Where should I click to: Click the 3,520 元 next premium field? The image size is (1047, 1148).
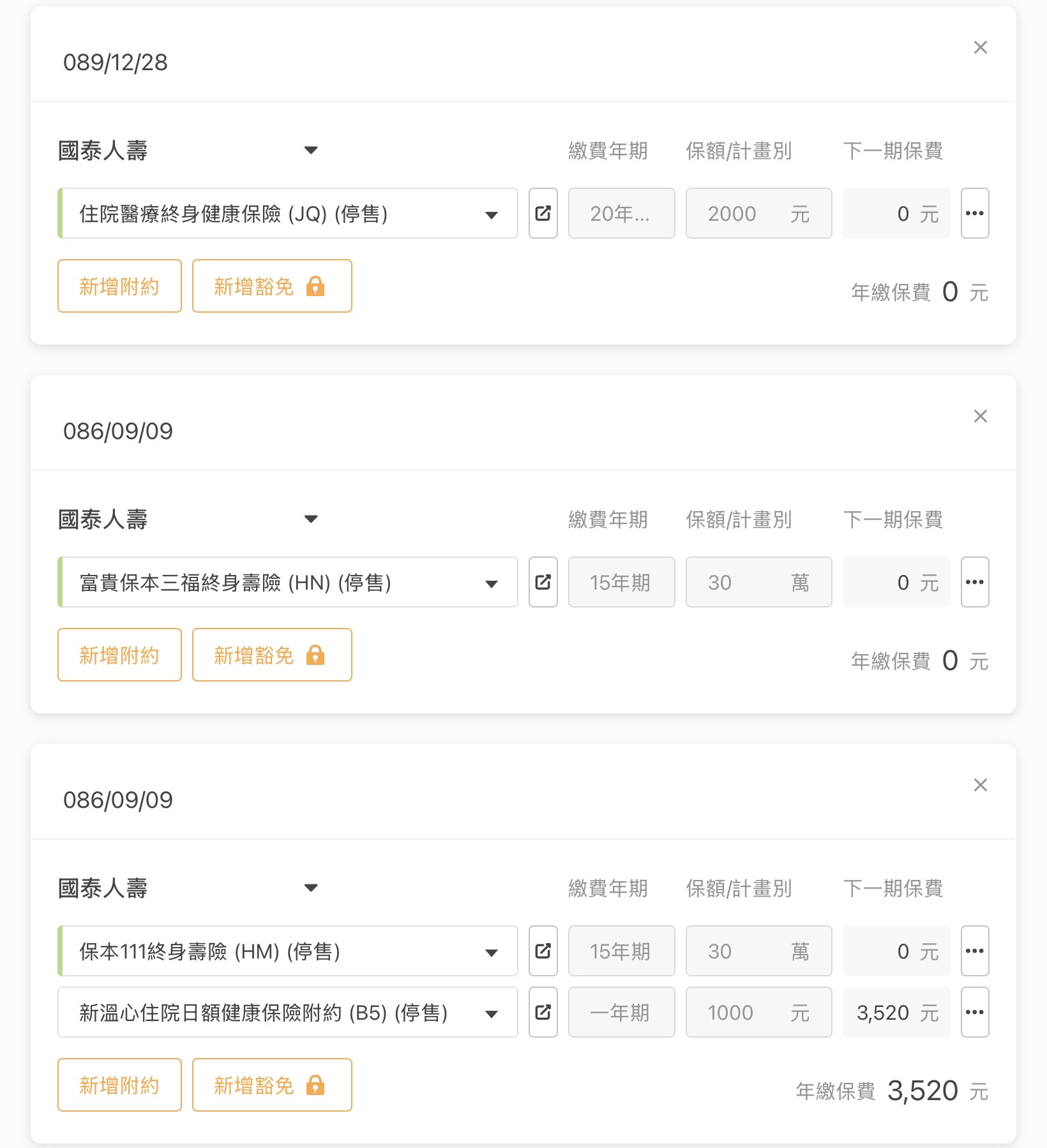click(x=896, y=1012)
